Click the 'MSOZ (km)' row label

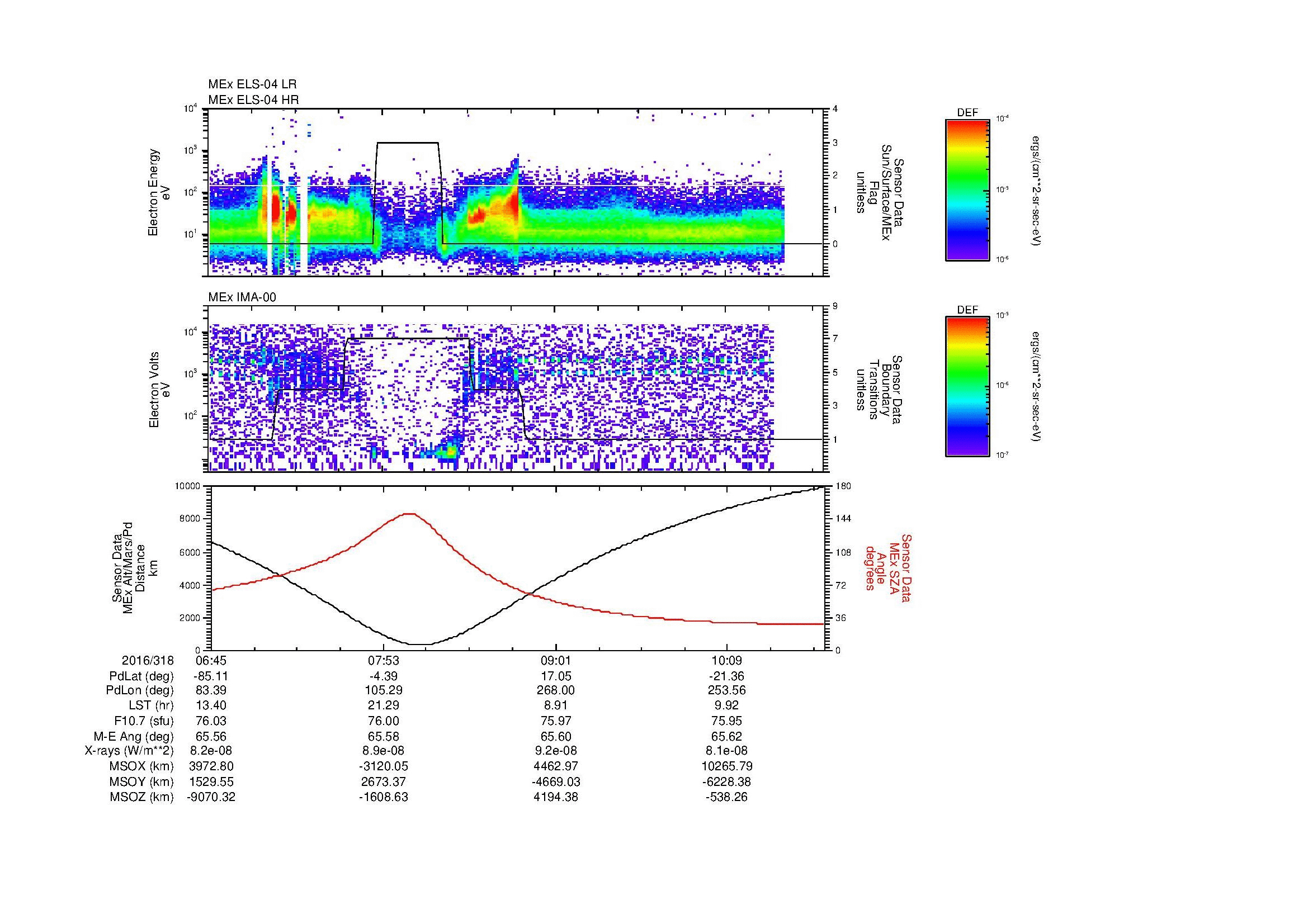[141, 797]
